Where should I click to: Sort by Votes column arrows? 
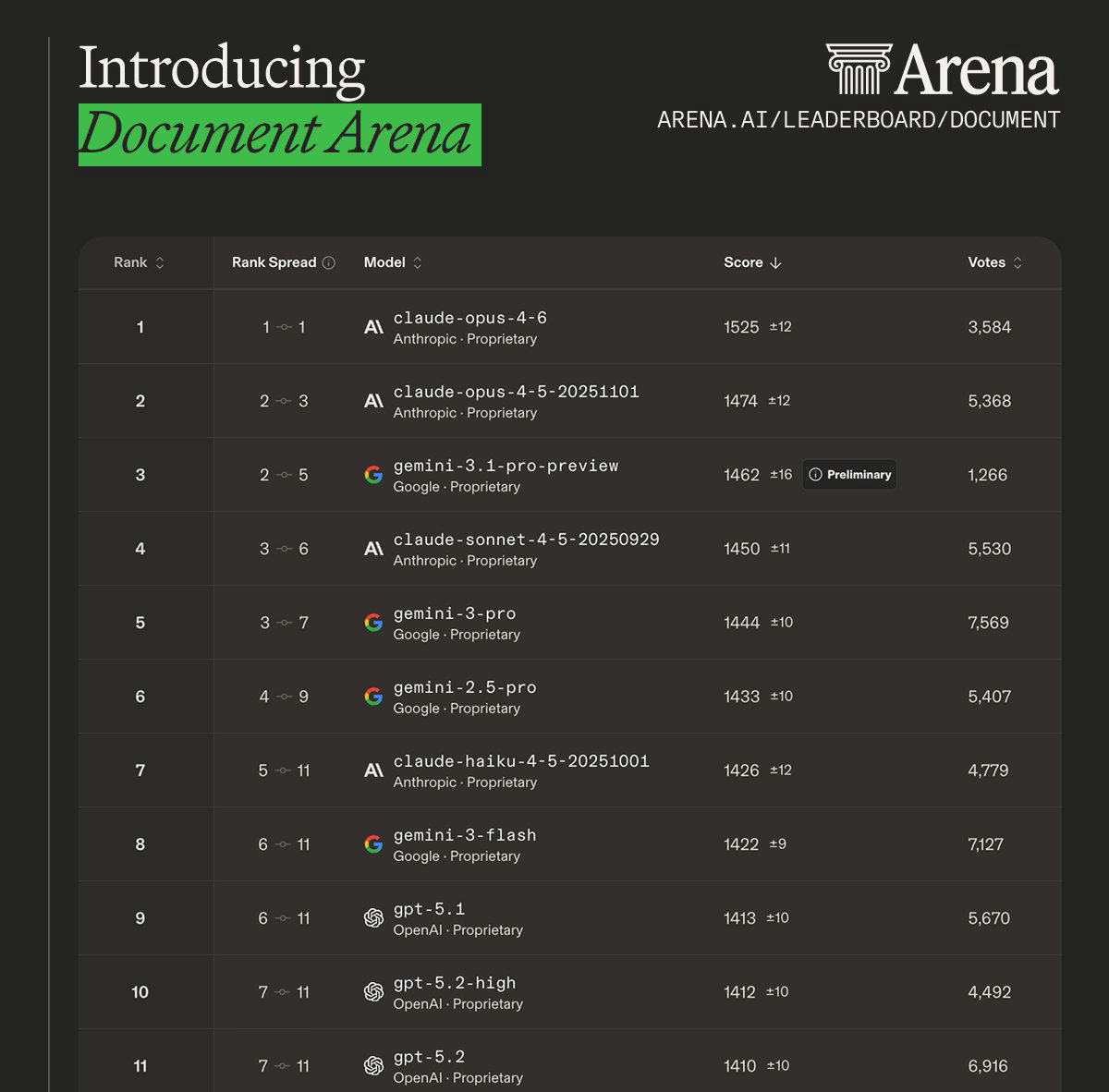point(1018,262)
